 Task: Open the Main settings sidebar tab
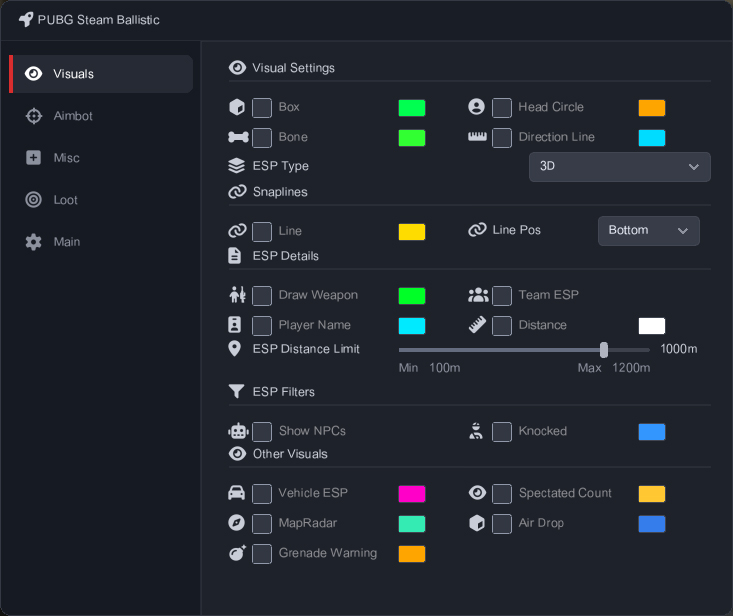tap(101, 242)
